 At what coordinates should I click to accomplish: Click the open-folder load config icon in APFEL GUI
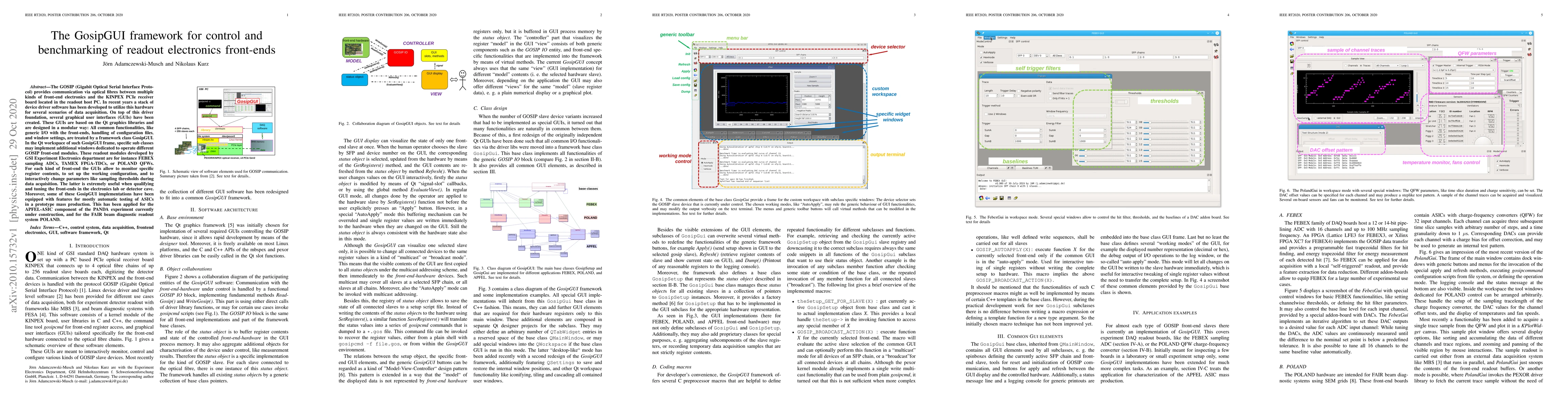(x=695, y=81)
